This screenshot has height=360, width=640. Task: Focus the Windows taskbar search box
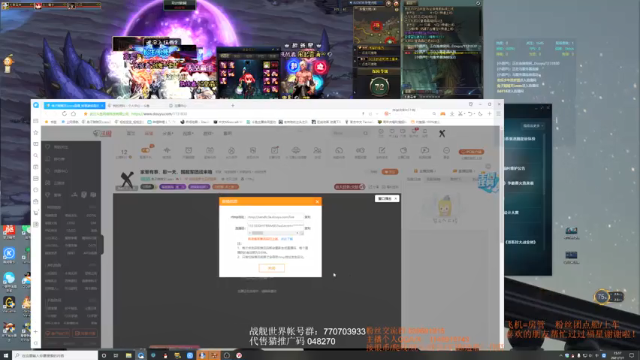(54, 356)
